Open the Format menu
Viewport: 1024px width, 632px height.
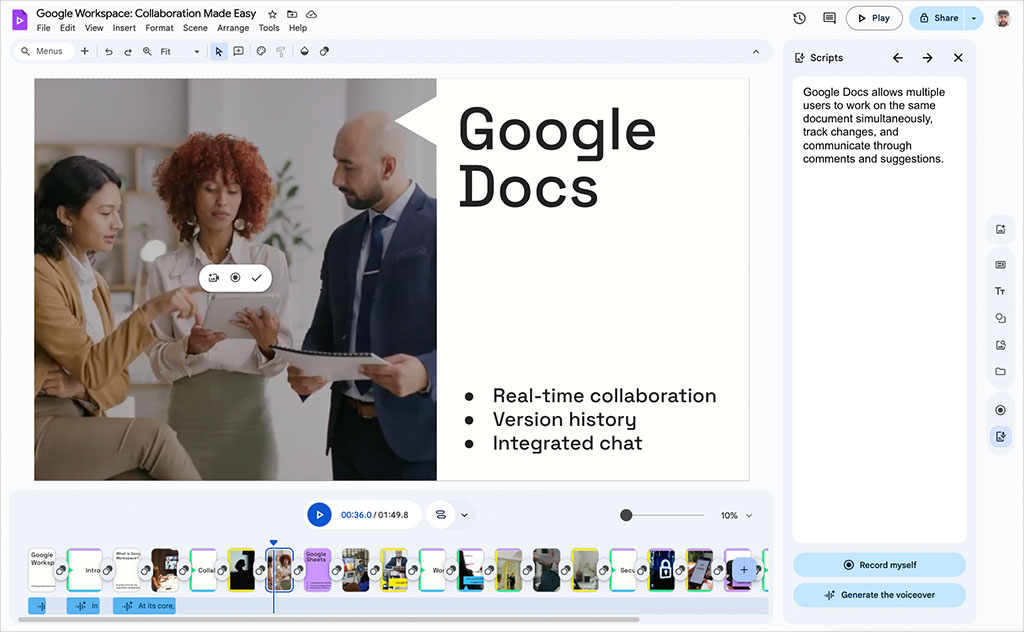click(x=159, y=28)
